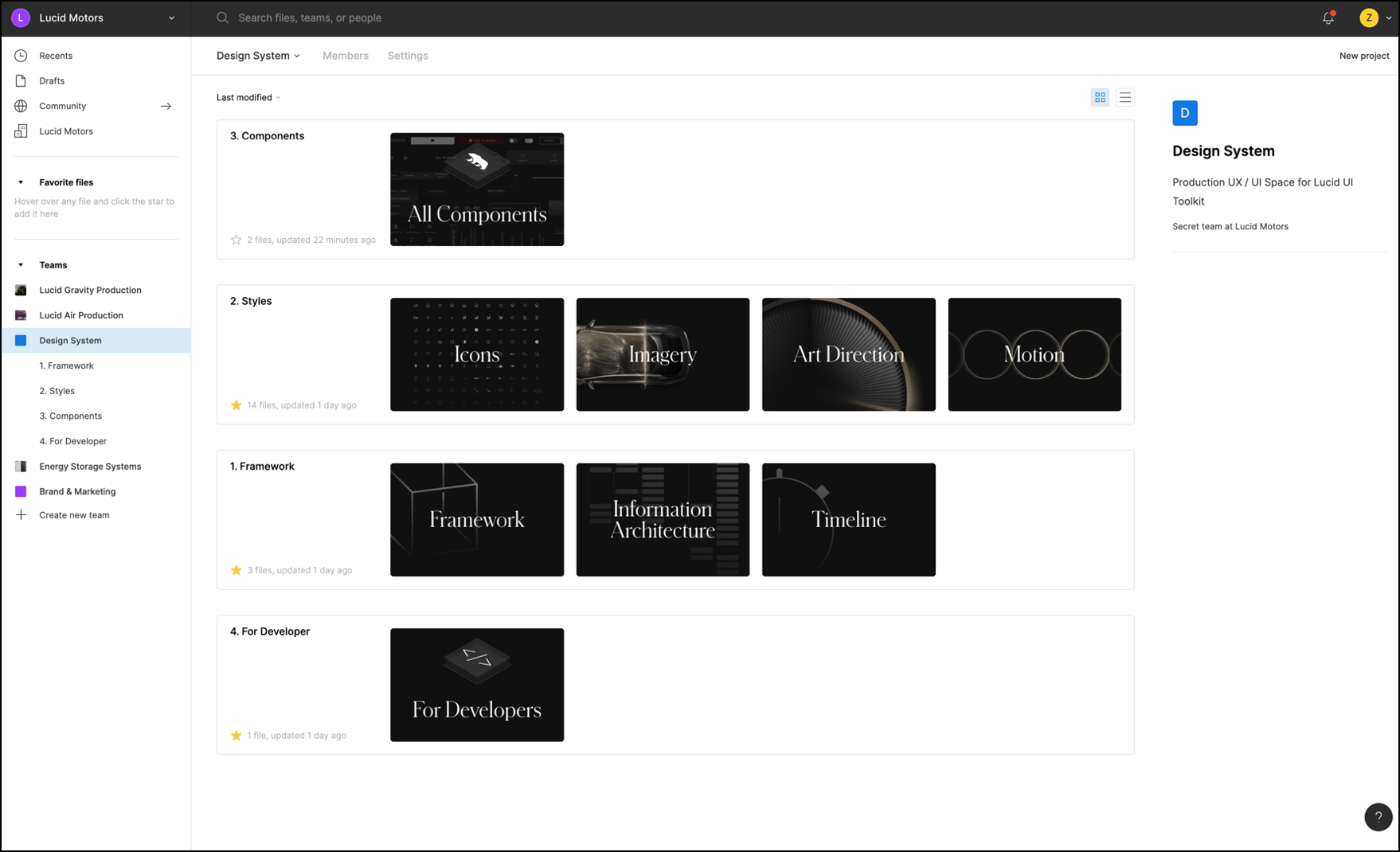Star the 3. Components project
Image resolution: width=1400 pixels, height=852 pixels.
(x=236, y=240)
